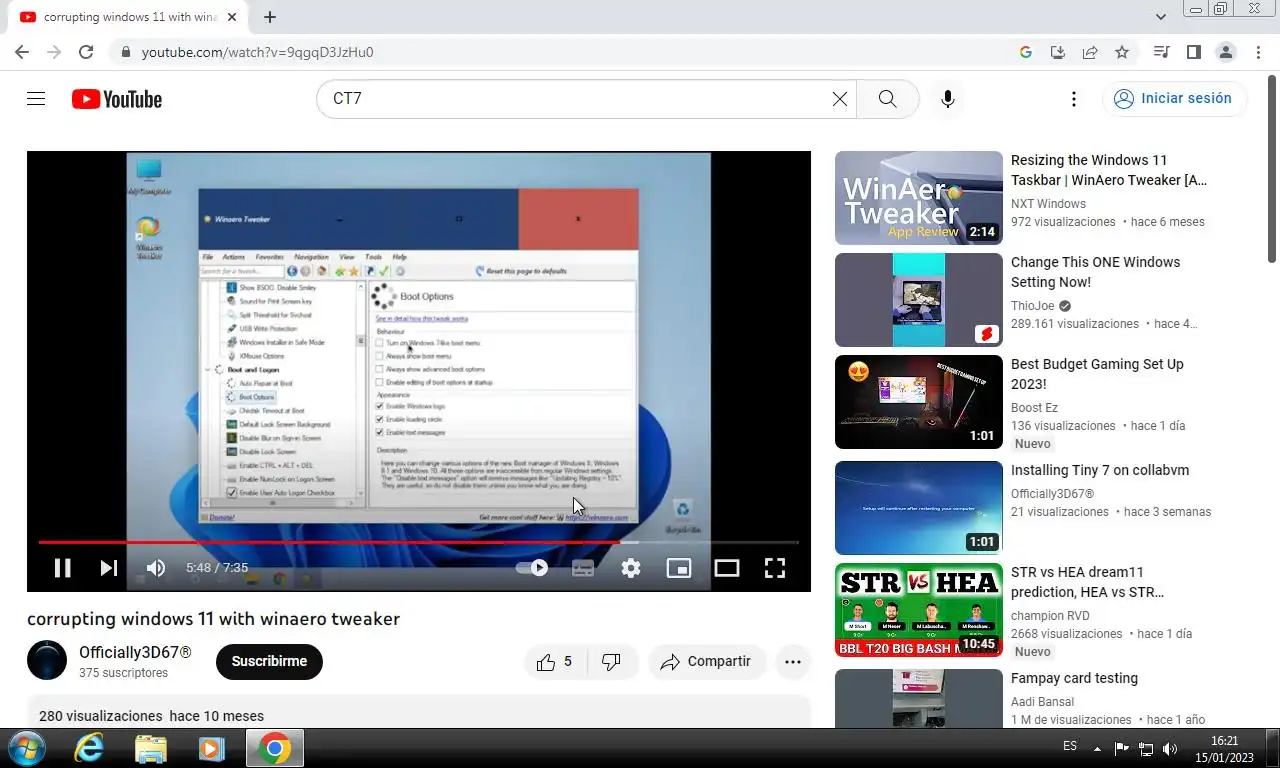Open Windows Media Player from taskbar
Image resolution: width=1280 pixels, height=768 pixels.
(211, 748)
